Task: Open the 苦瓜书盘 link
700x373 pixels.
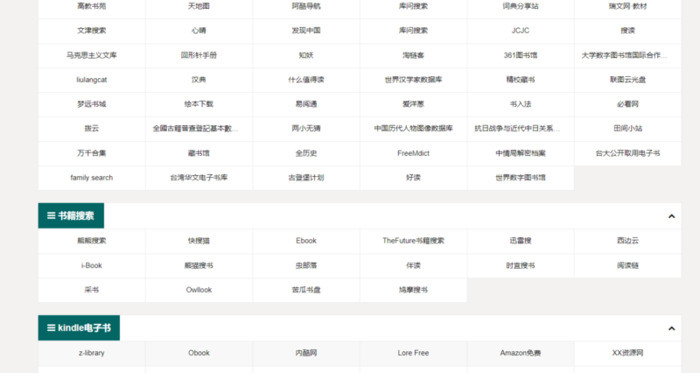Action: 306,290
